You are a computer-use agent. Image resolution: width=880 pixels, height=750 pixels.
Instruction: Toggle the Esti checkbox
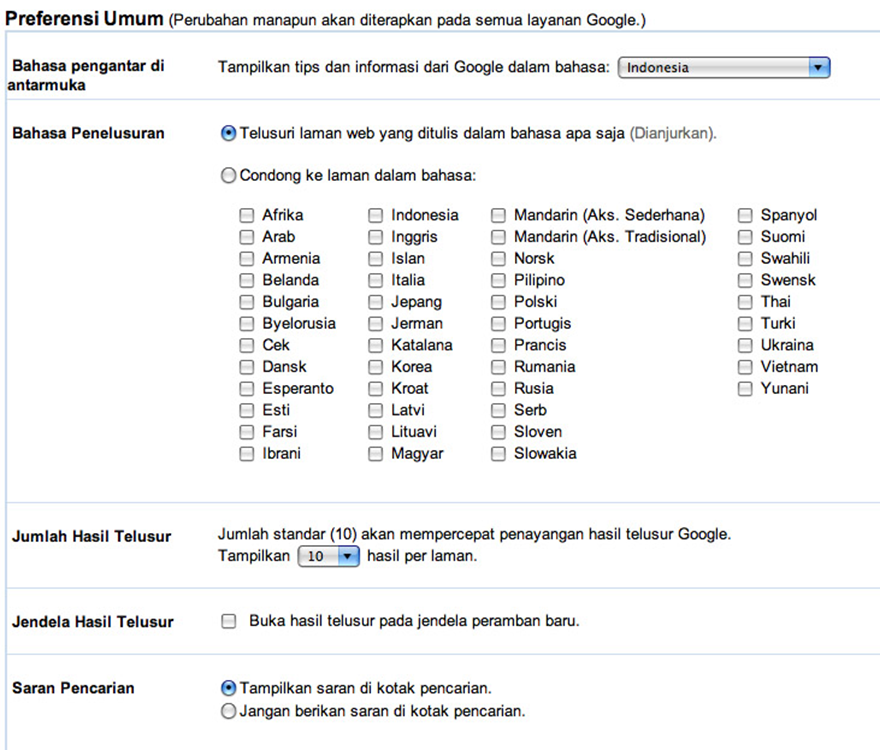[246, 410]
